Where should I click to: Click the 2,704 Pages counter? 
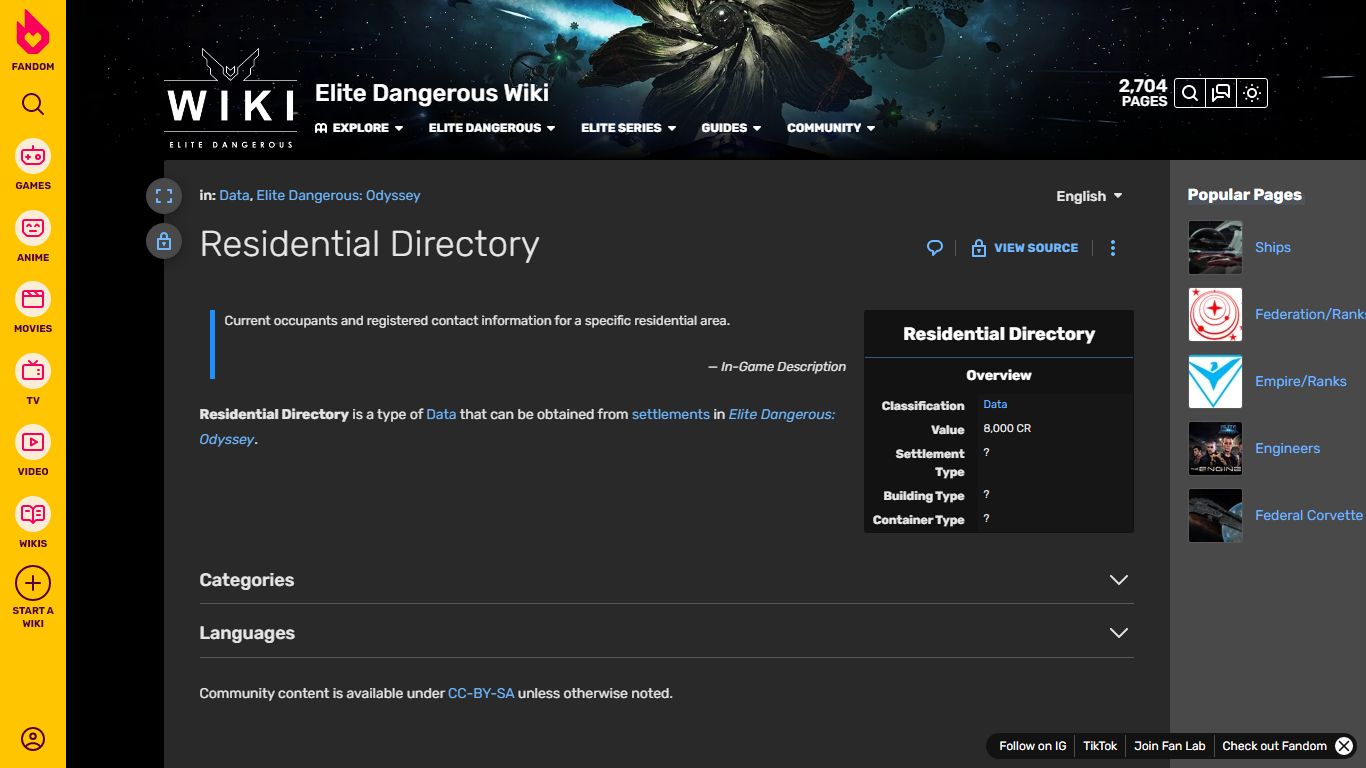1143,93
